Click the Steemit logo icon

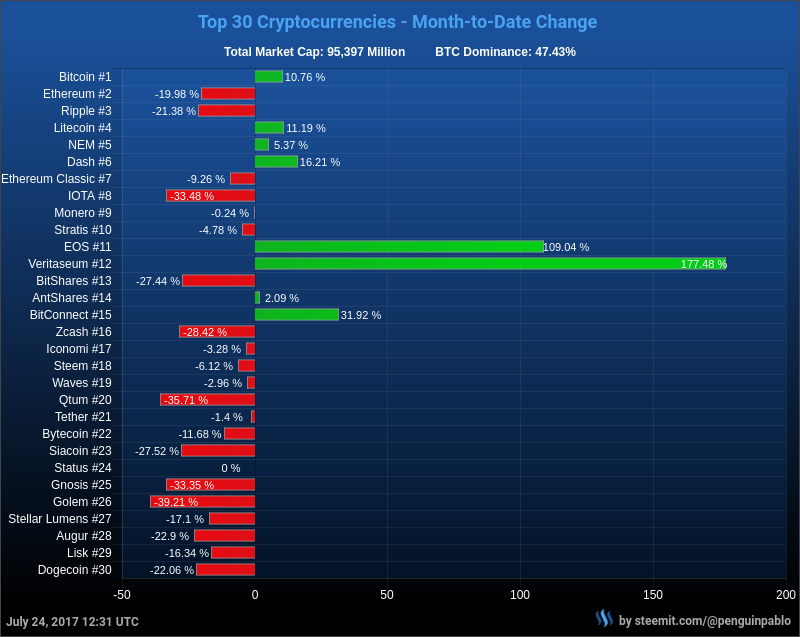[x=605, y=619]
